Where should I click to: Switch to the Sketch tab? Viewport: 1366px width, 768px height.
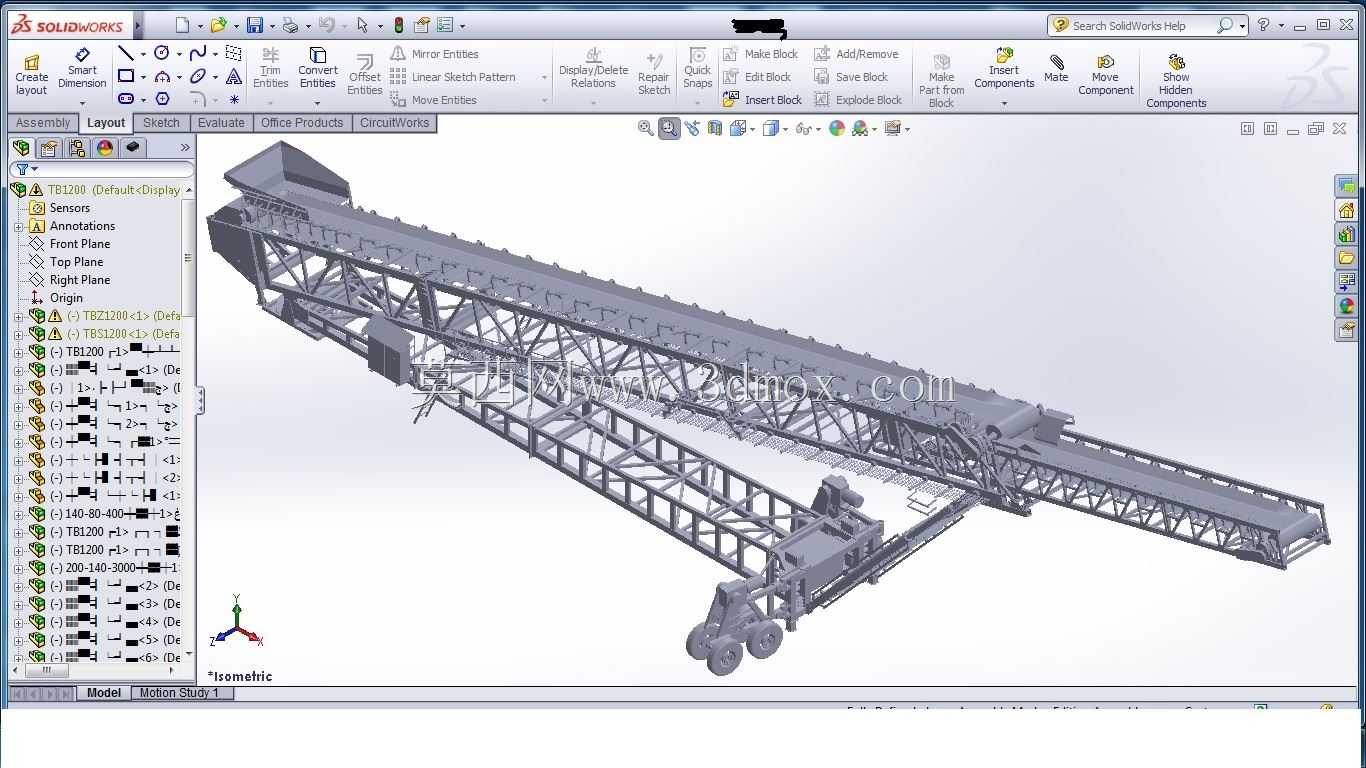pos(161,123)
